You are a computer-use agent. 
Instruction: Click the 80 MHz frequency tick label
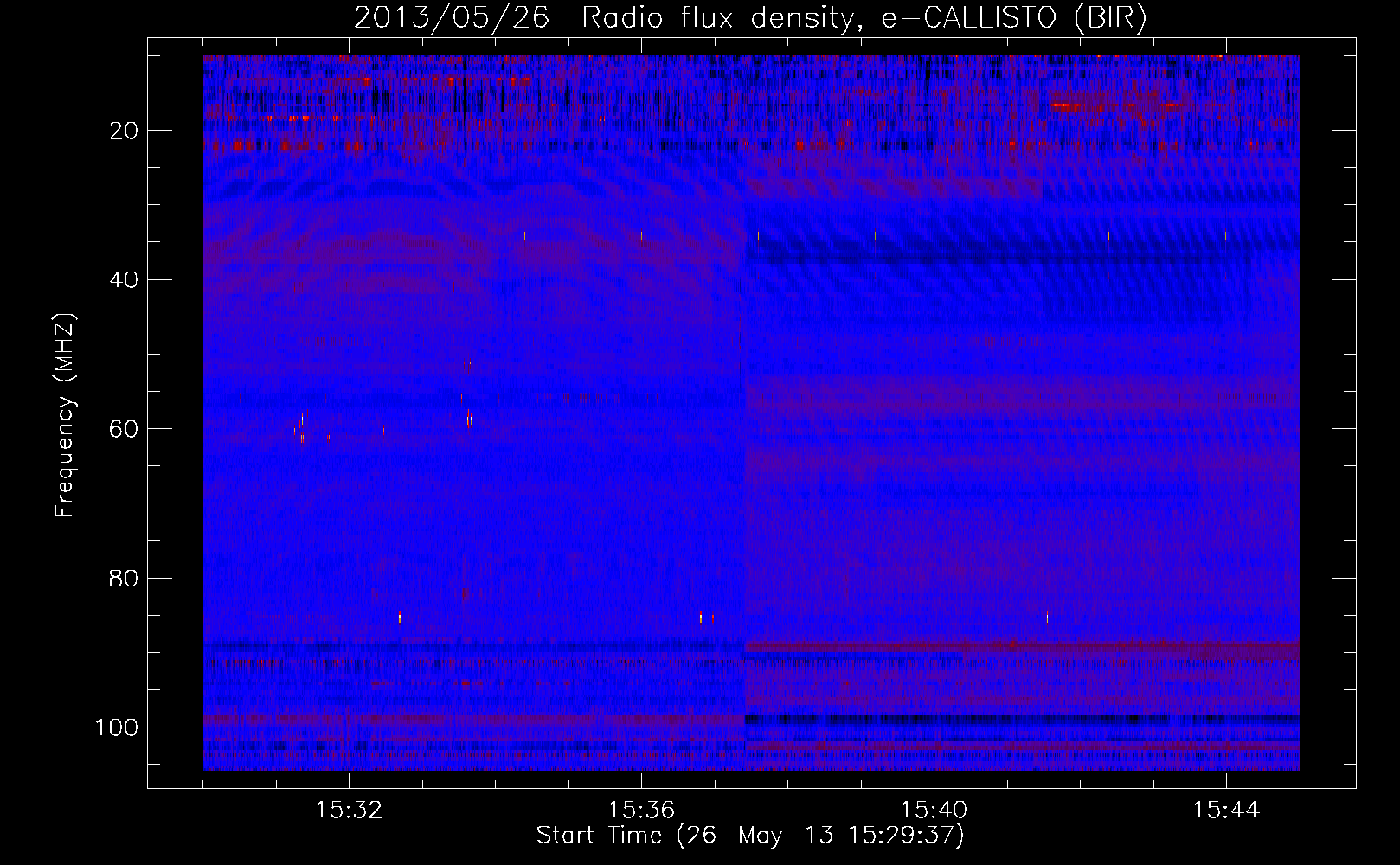(x=124, y=579)
